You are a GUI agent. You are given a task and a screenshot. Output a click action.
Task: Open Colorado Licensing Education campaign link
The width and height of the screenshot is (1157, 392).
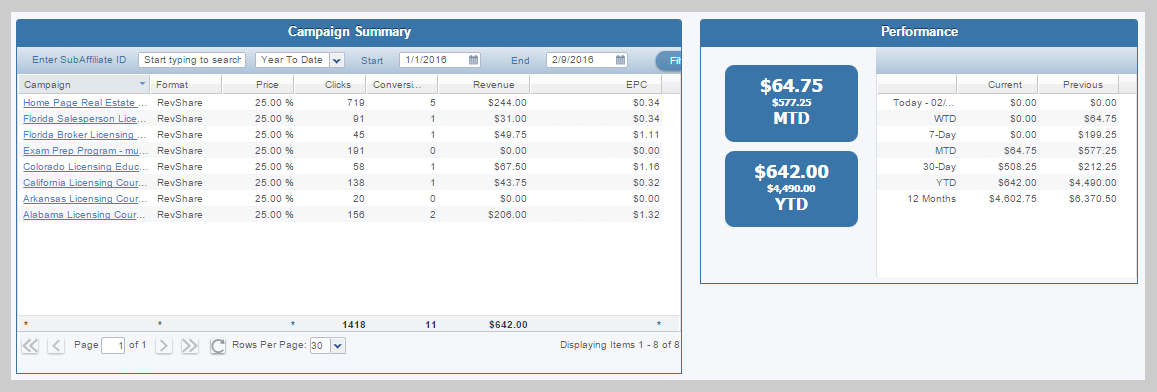click(x=84, y=167)
